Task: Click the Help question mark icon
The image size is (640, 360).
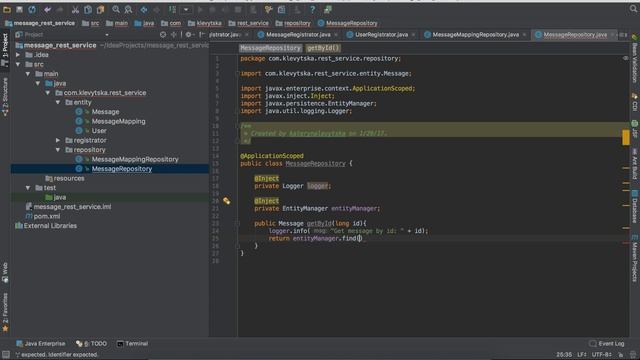Action: 312,9
